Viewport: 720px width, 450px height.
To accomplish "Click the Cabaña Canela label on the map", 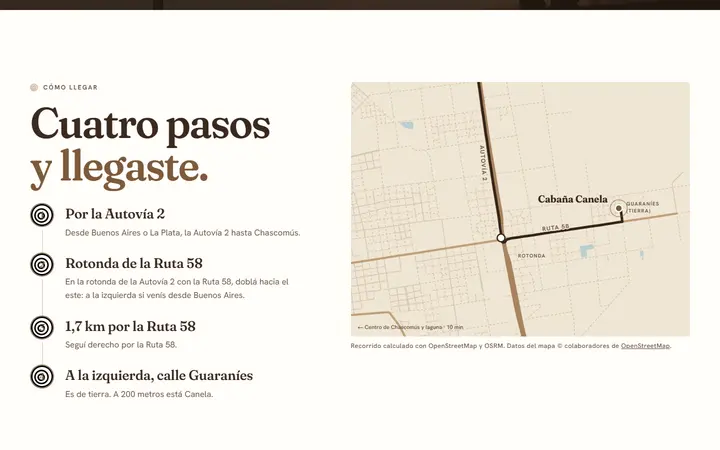I will [573, 199].
